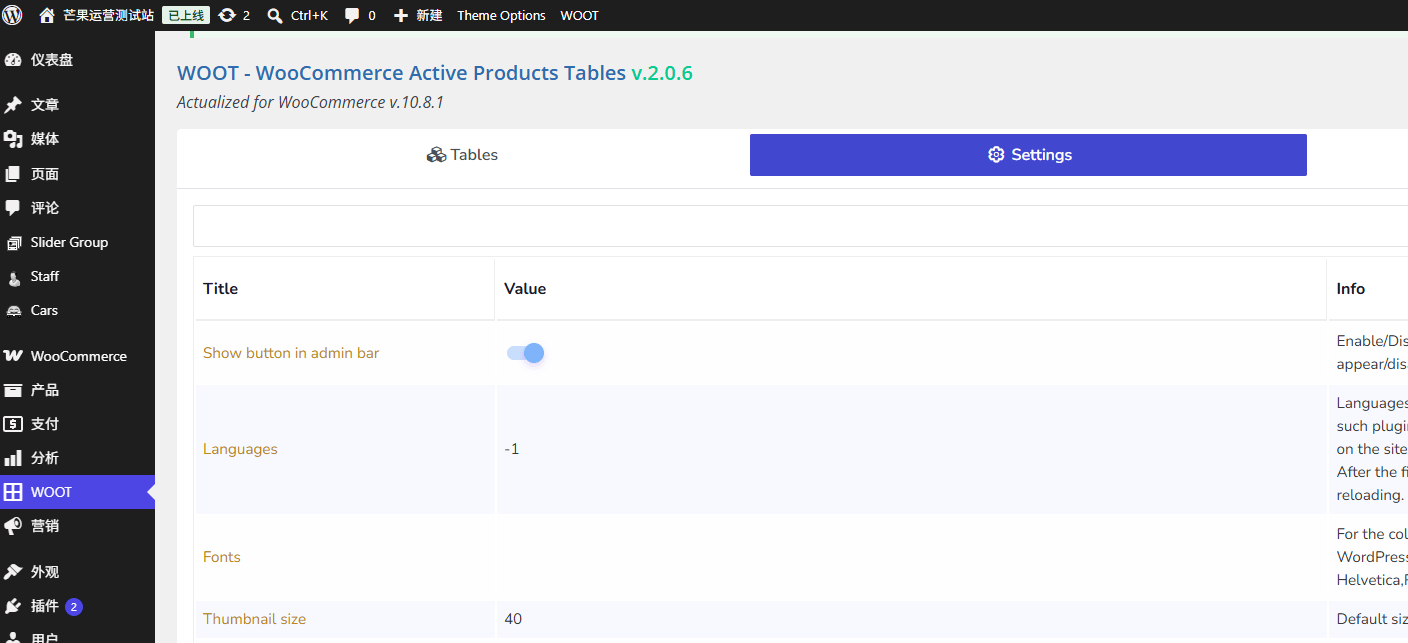Click the 分析 bar chart icon
The height and width of the screenshot is (643, 1408).
coord(13,458)
